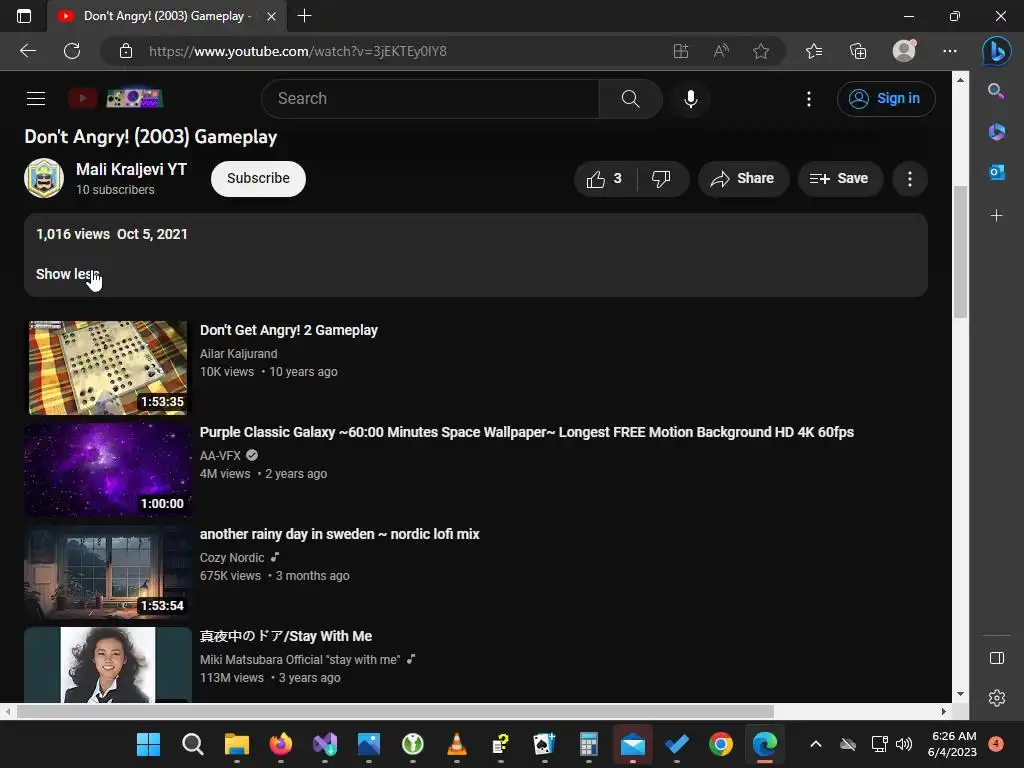Collapse description with Show less
This screenshot has height=768, width=1024.
67,274
